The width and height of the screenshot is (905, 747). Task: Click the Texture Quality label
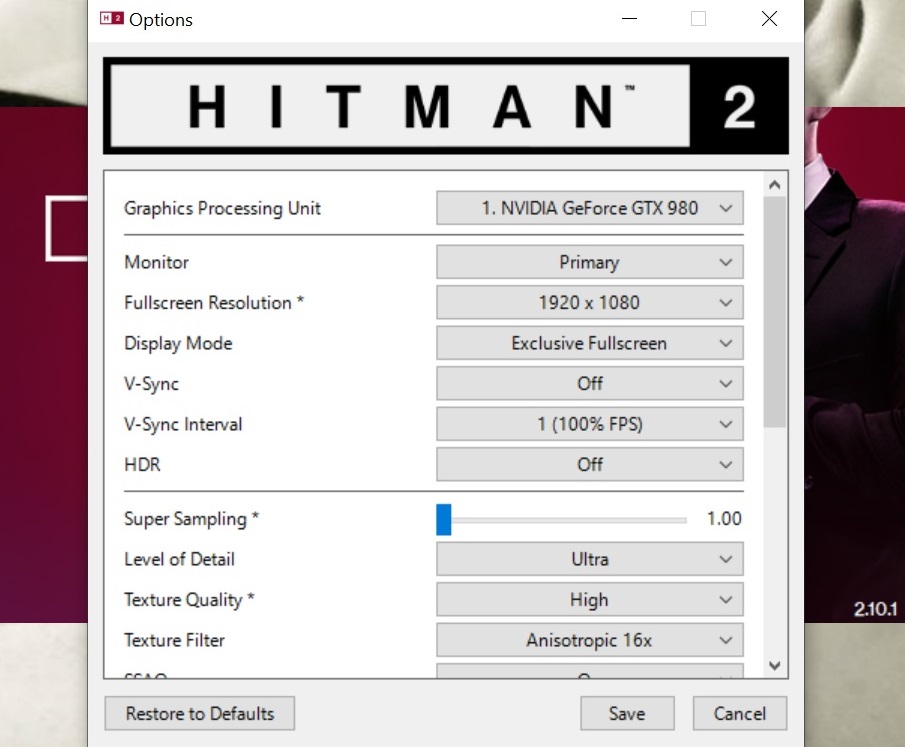click(189, 600)
